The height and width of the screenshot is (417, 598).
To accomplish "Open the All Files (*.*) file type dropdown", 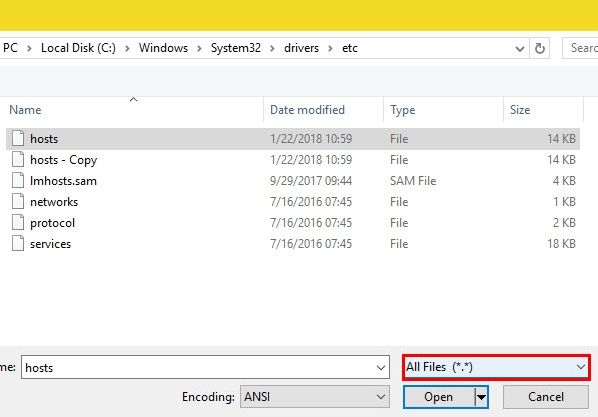I will pyautogui.click(x=496, y=367).
